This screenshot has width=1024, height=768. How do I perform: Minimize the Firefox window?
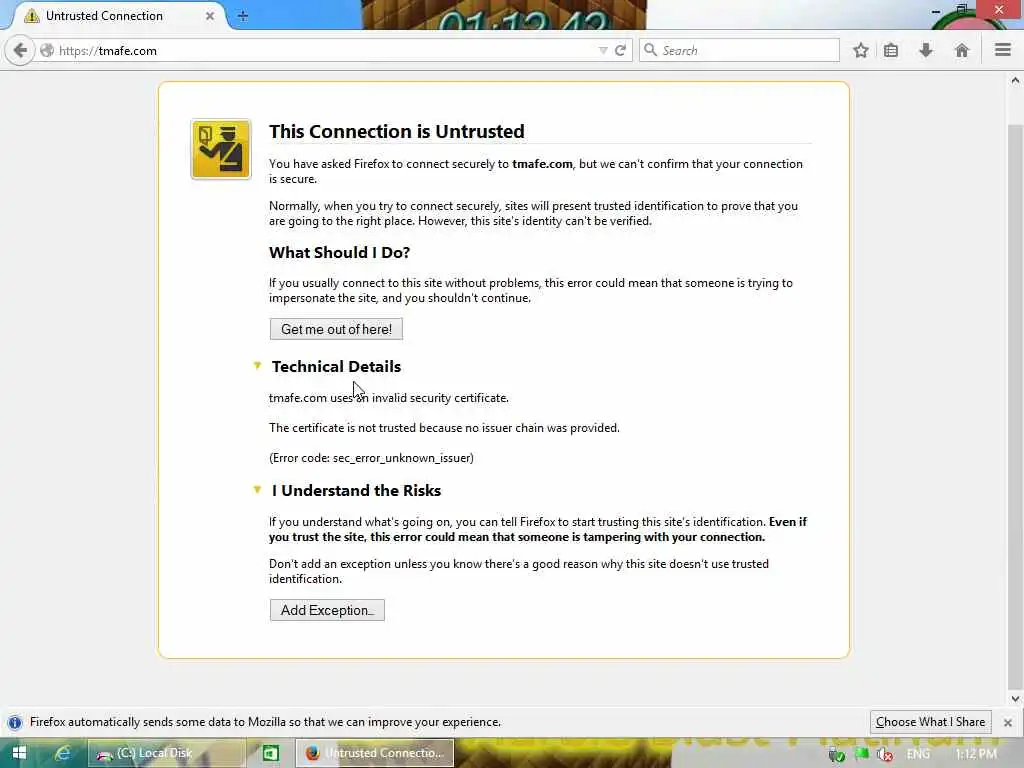pyautogui.click(x=936, y=10)
